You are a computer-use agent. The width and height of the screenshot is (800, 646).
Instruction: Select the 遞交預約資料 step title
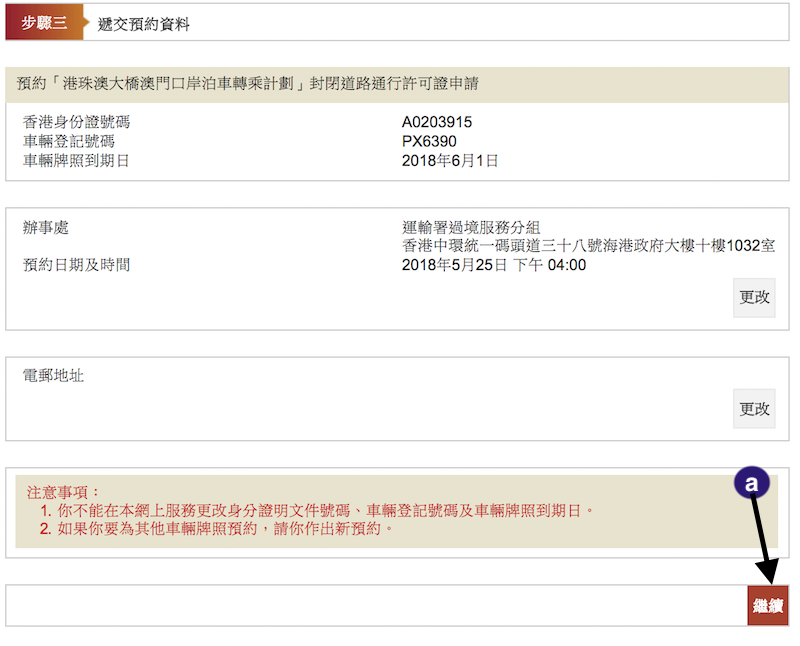tap(143, 25)
